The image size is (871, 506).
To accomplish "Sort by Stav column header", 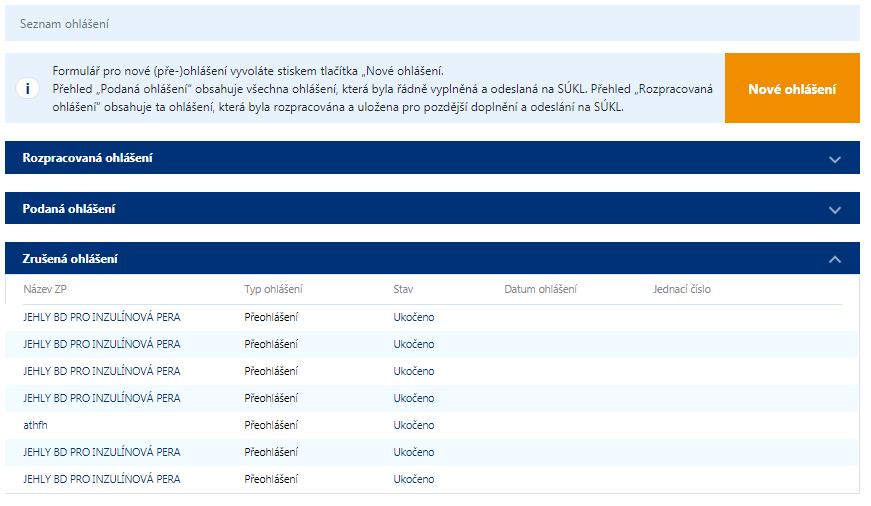I will click(x=403, y=289).
